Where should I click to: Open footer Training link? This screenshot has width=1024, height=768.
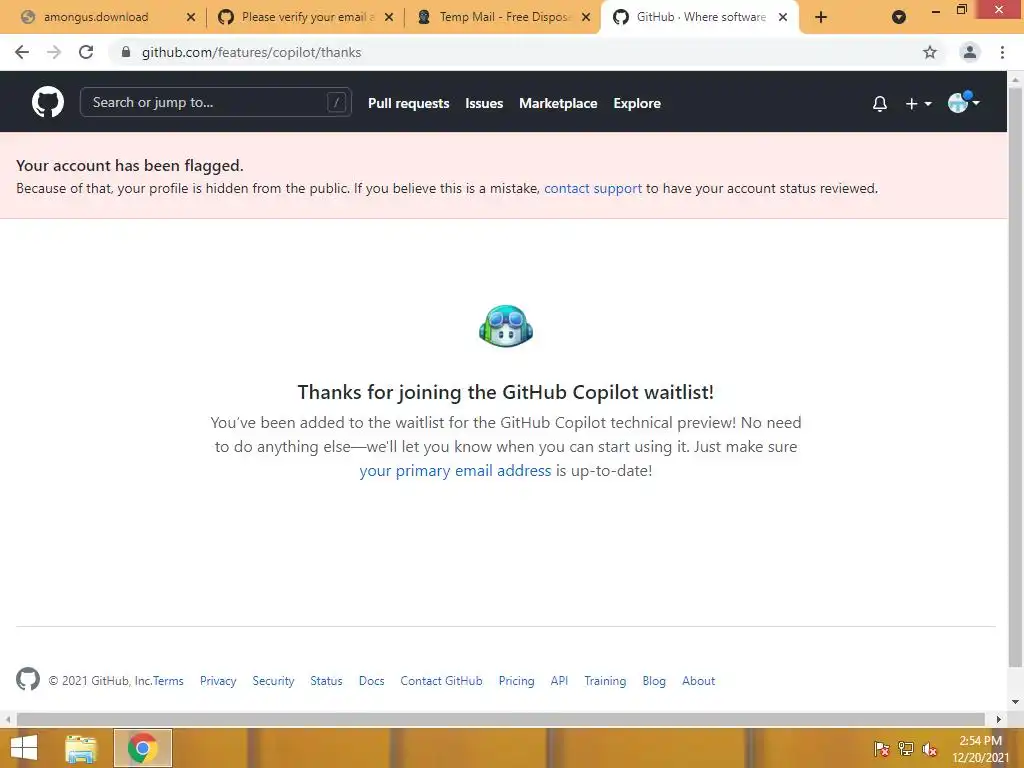pyautogui.click(x=605, y=680)
